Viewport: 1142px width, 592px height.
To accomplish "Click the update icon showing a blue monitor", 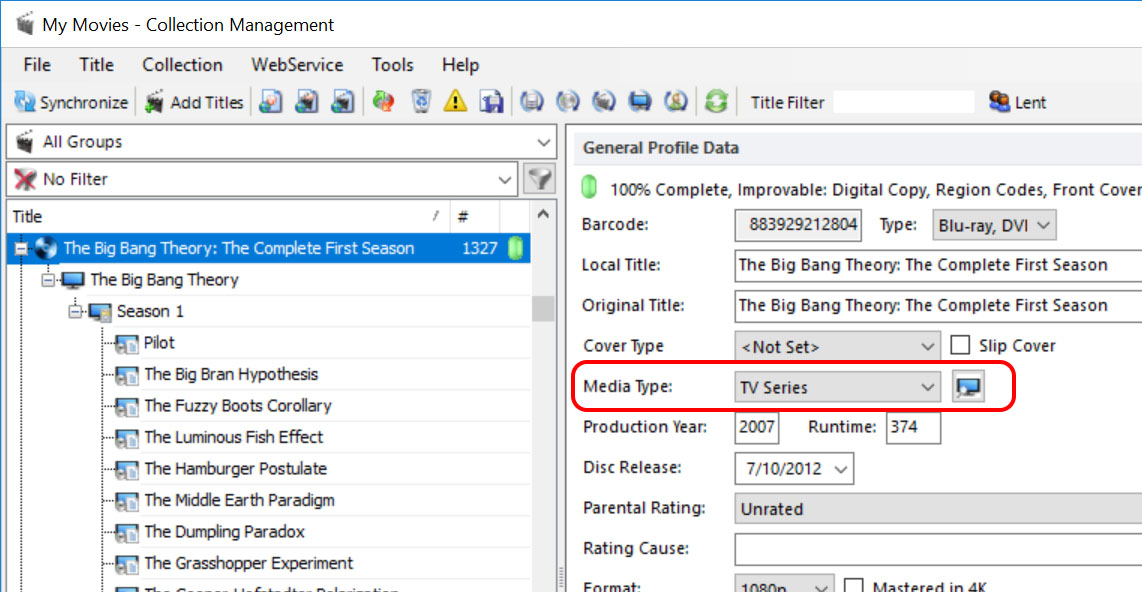I will tap(640, 102).
